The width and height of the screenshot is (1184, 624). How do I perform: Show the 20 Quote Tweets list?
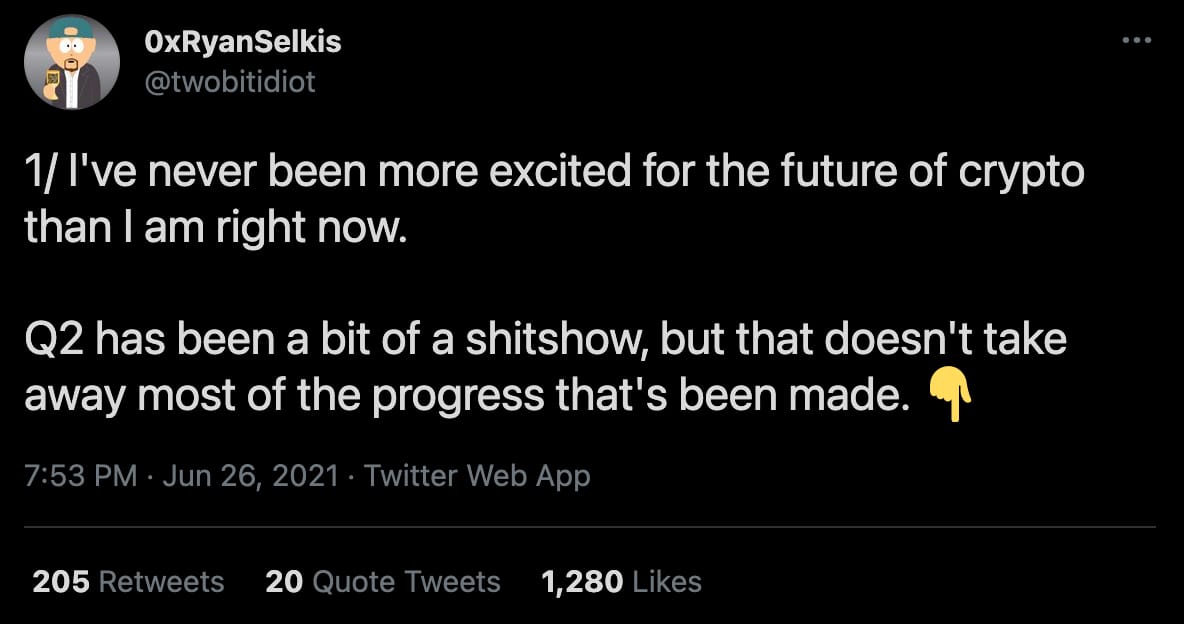click(x=383, y=582)
